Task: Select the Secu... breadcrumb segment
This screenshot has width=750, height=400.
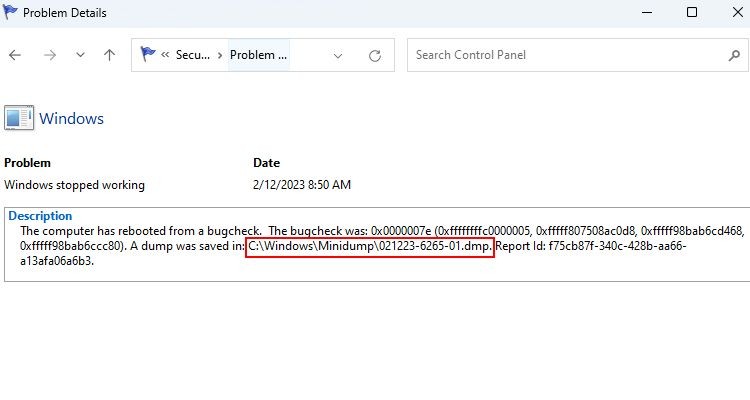Action: point(193,55)
